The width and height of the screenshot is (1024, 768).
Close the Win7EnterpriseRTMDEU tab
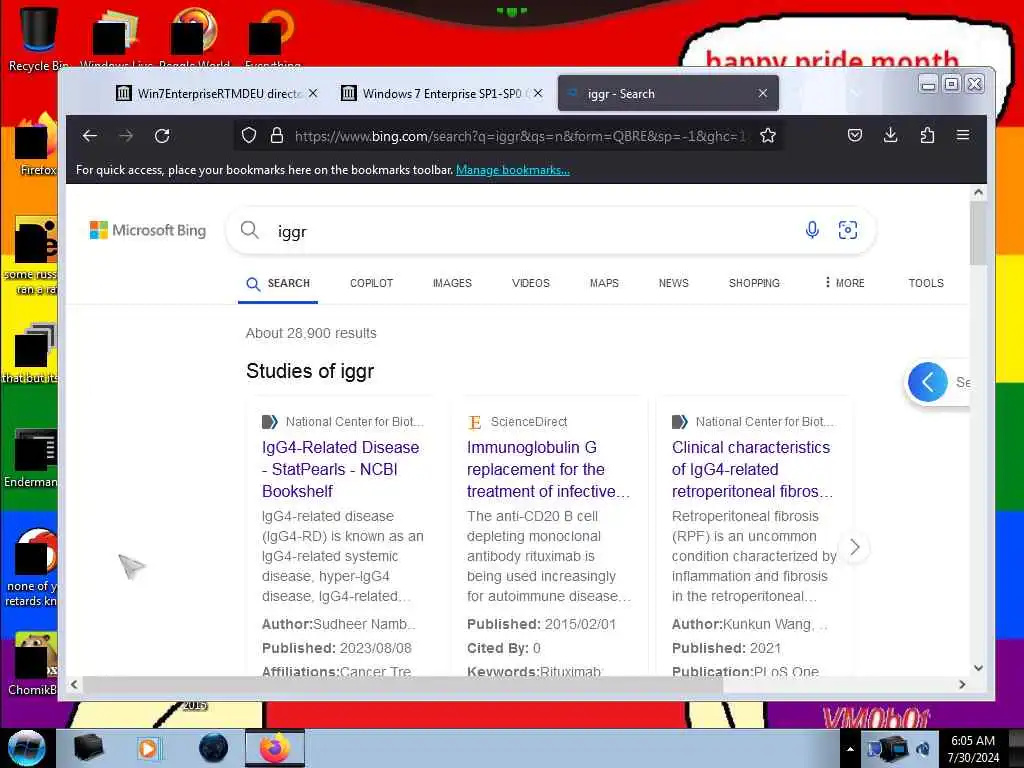313,93
